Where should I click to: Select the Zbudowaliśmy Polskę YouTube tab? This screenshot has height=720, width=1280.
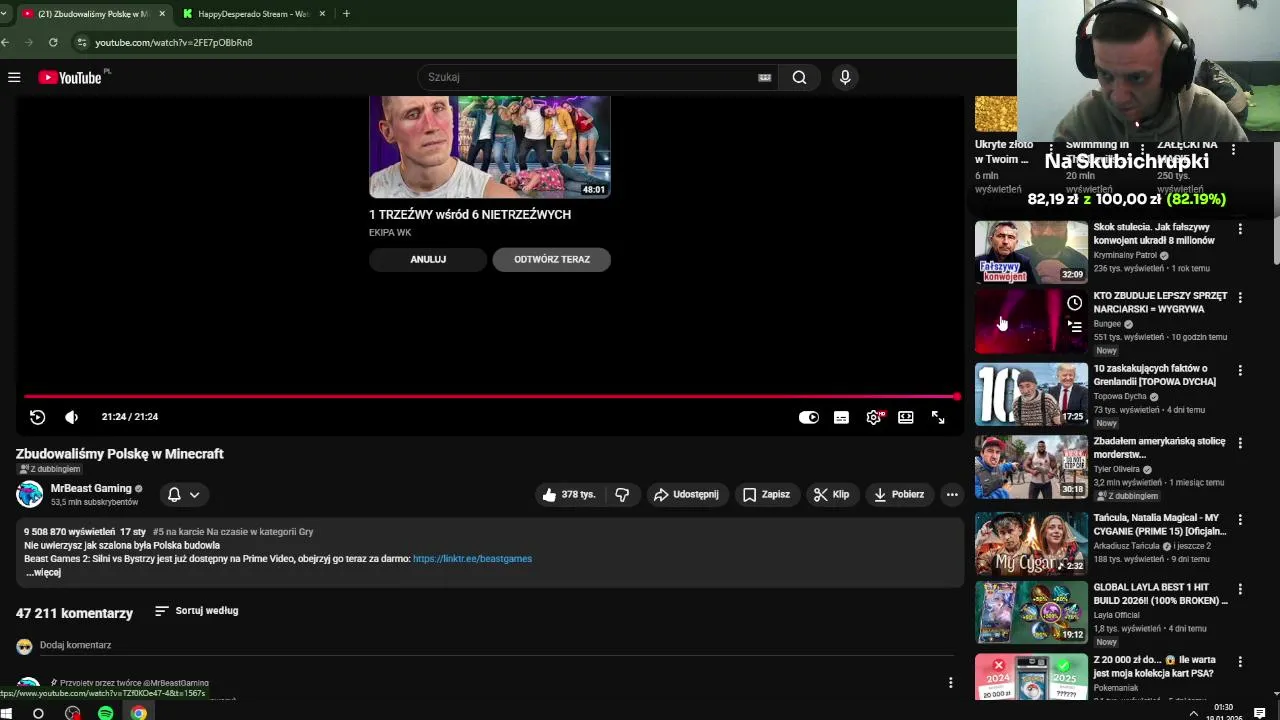click(x=92, y=14)
